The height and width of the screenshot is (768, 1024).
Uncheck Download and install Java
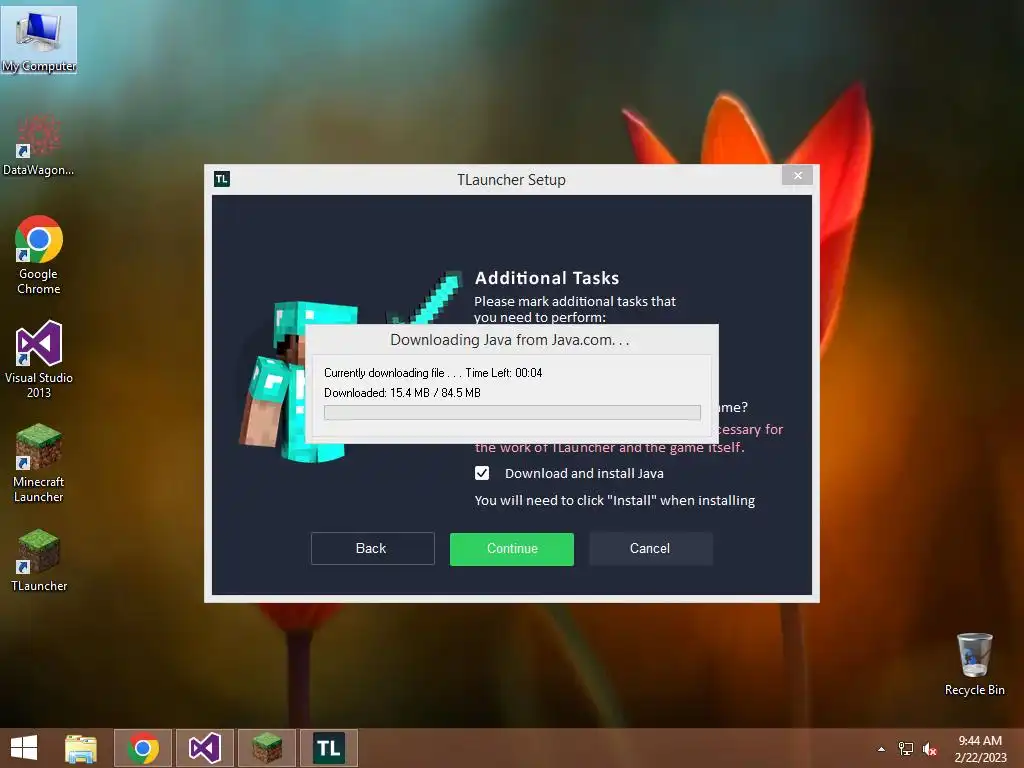point(482,473)
